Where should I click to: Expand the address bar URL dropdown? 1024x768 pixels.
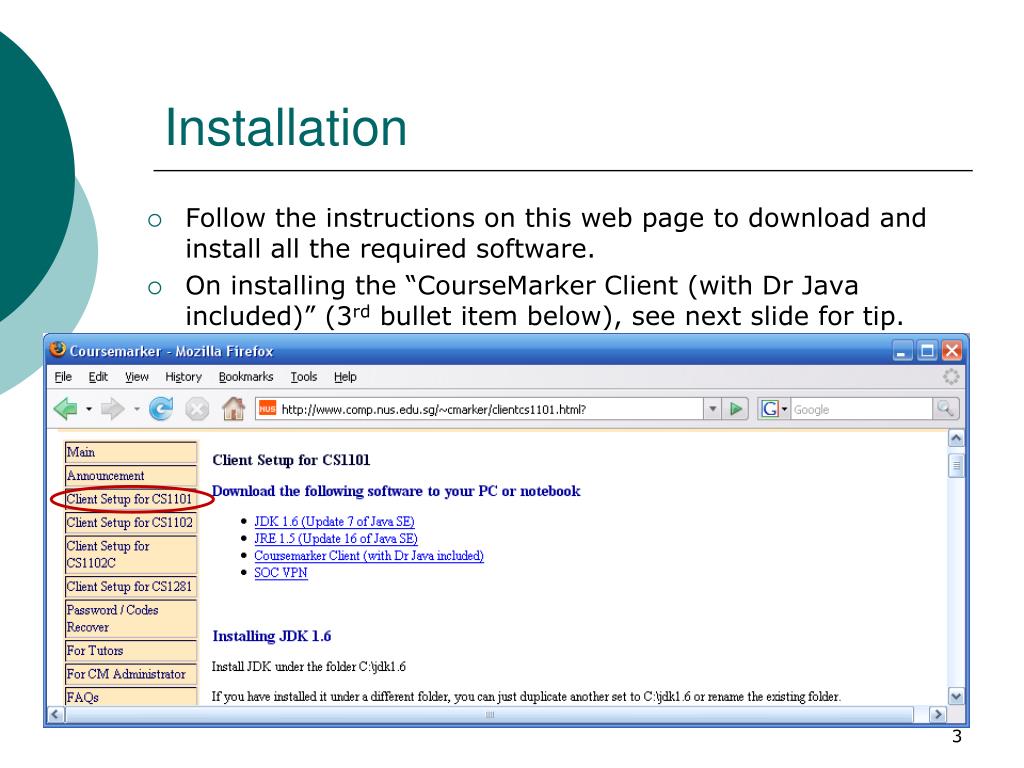712,409
